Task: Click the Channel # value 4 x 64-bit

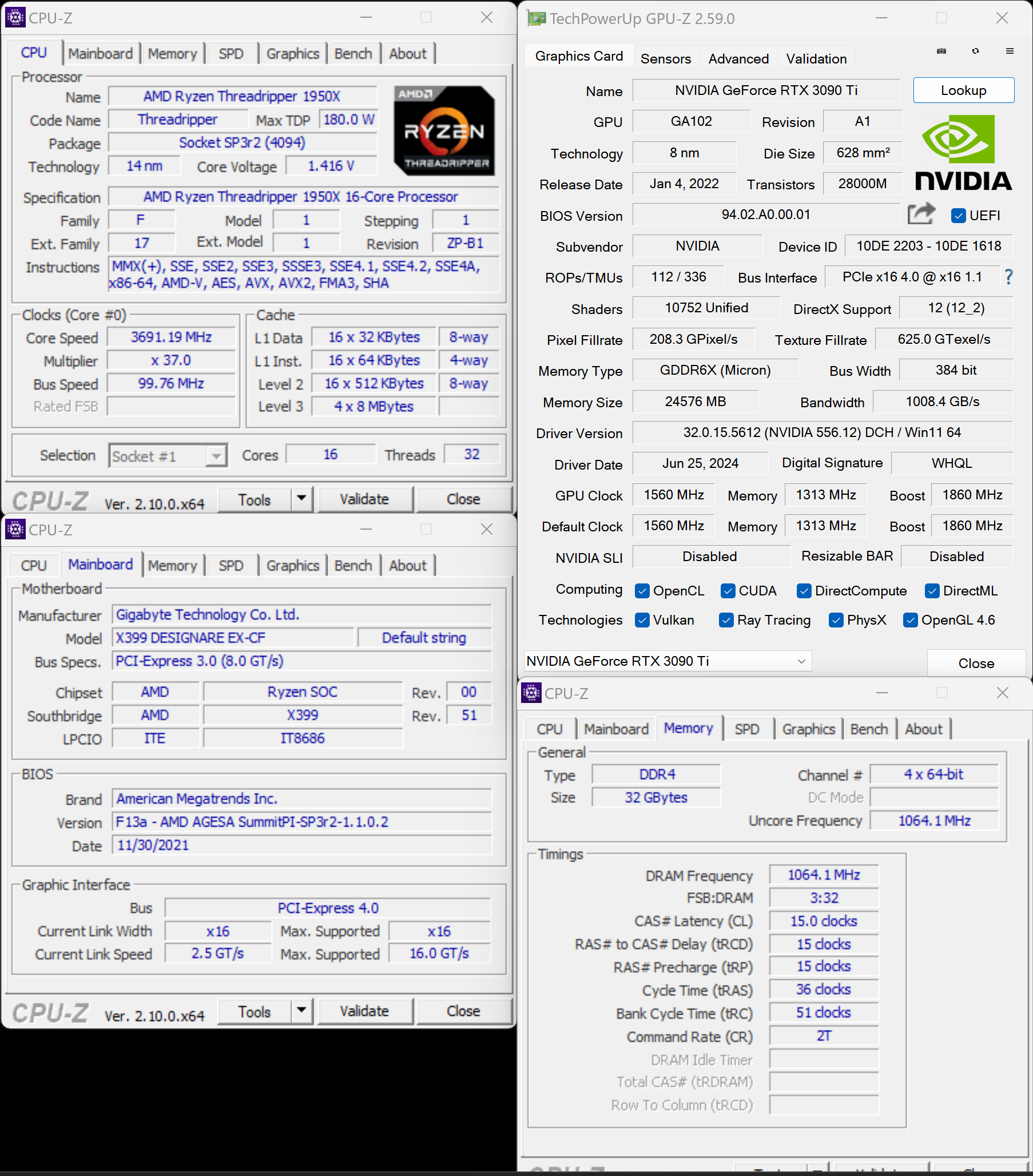Action: pyautogui.click(x=933, y=774)
